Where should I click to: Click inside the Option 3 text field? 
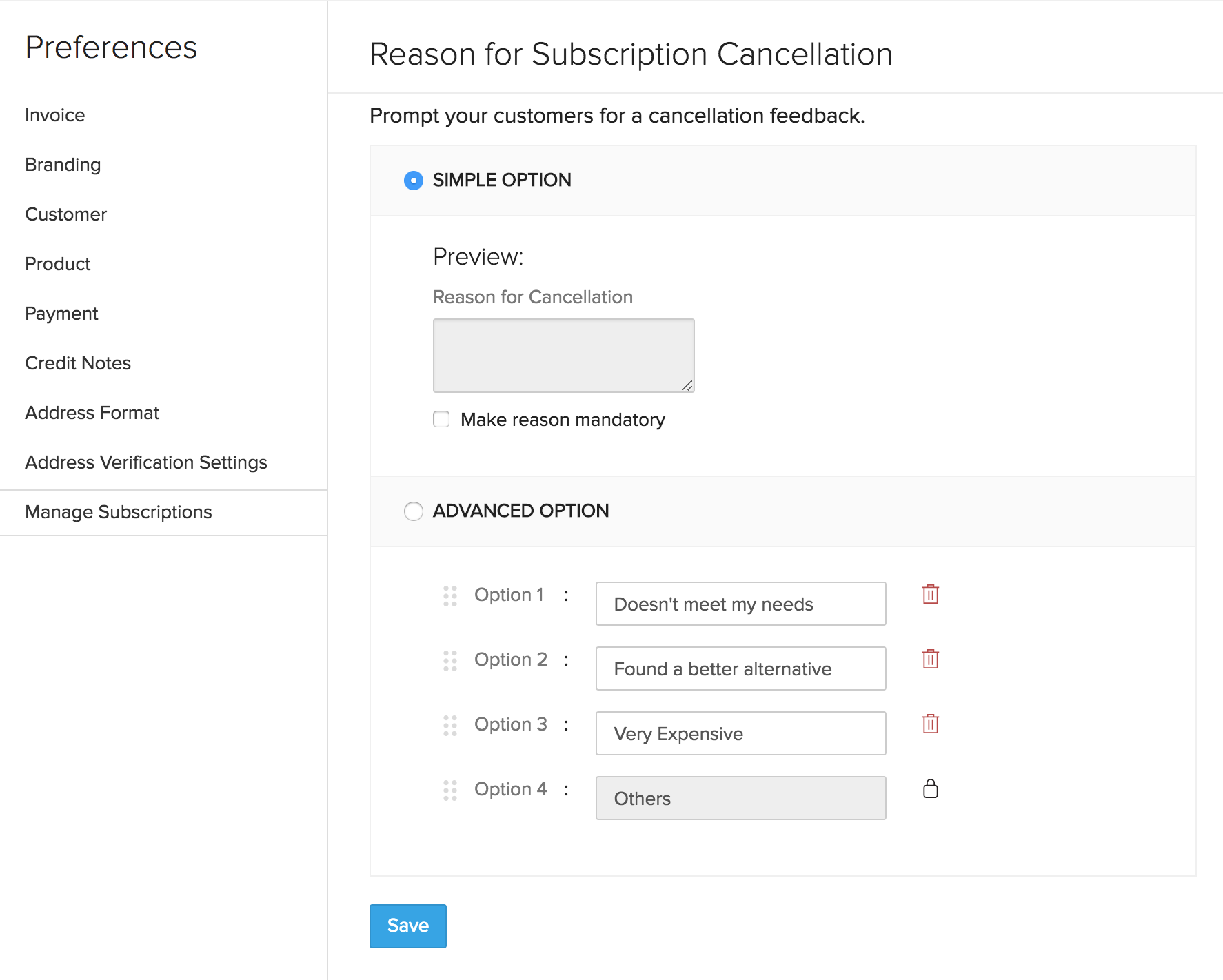[740, 733]
